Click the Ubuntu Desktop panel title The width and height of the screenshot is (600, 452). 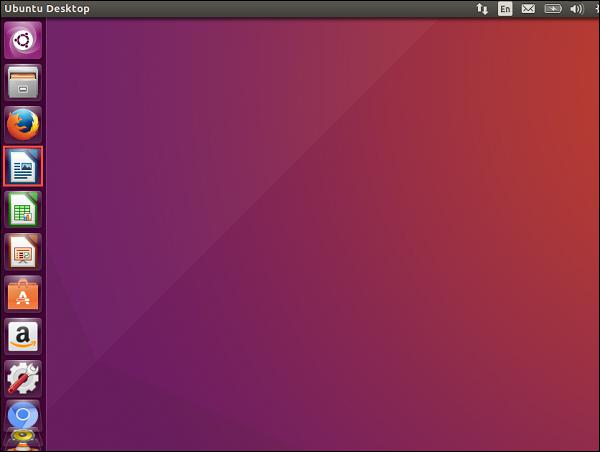pyautogui.click(x=46, y=9)
